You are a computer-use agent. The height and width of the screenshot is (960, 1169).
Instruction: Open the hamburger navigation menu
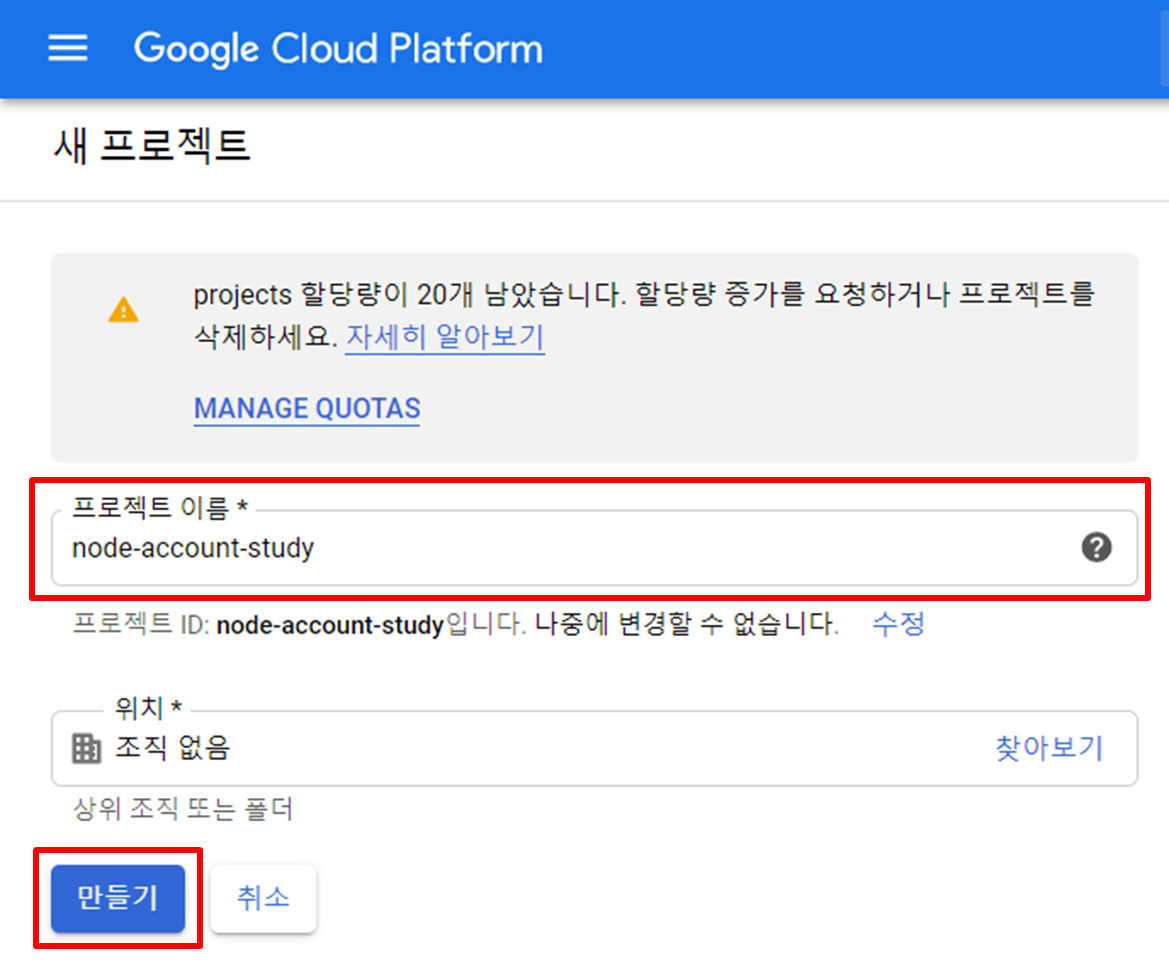point(68,48)
